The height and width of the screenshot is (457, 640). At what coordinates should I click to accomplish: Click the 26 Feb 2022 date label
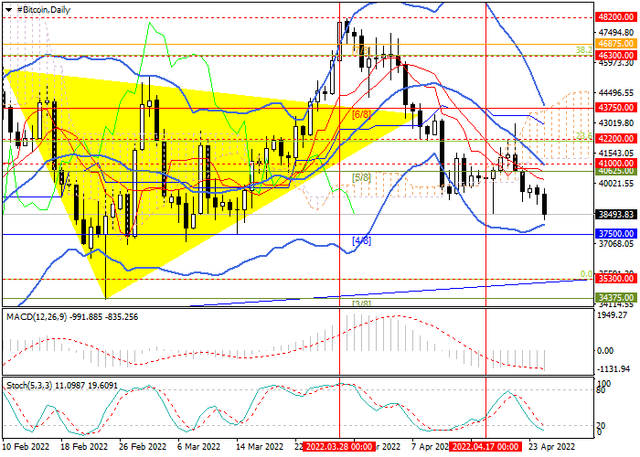click(x=143, y=446)
